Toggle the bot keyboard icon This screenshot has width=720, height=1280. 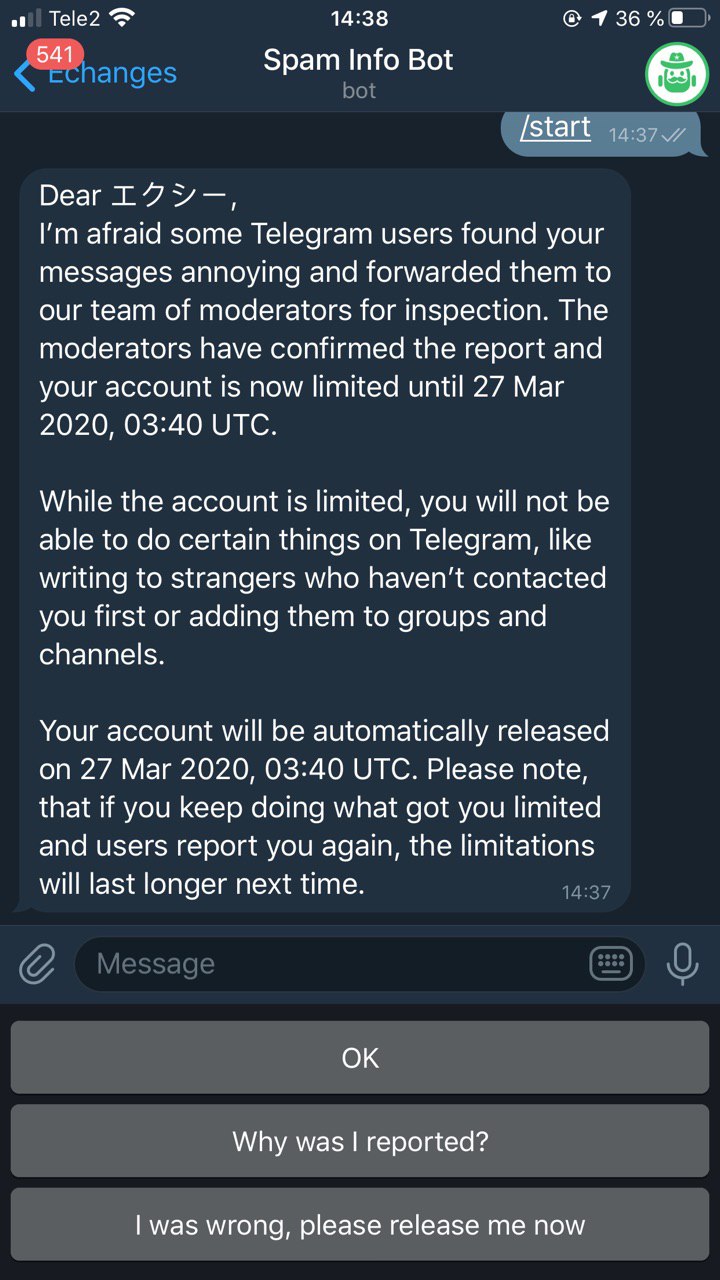click(x=610, y=964)
